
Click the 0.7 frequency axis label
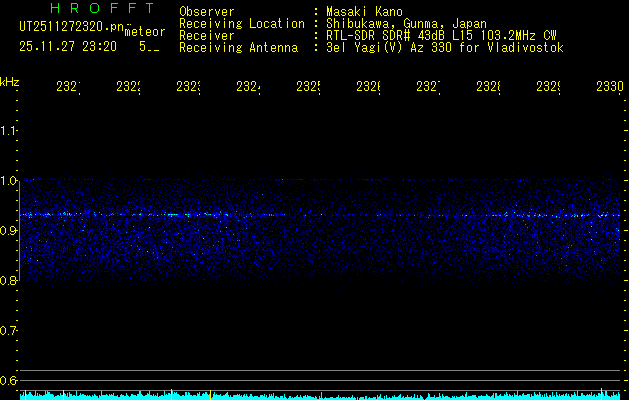click(x=8, y=331)
